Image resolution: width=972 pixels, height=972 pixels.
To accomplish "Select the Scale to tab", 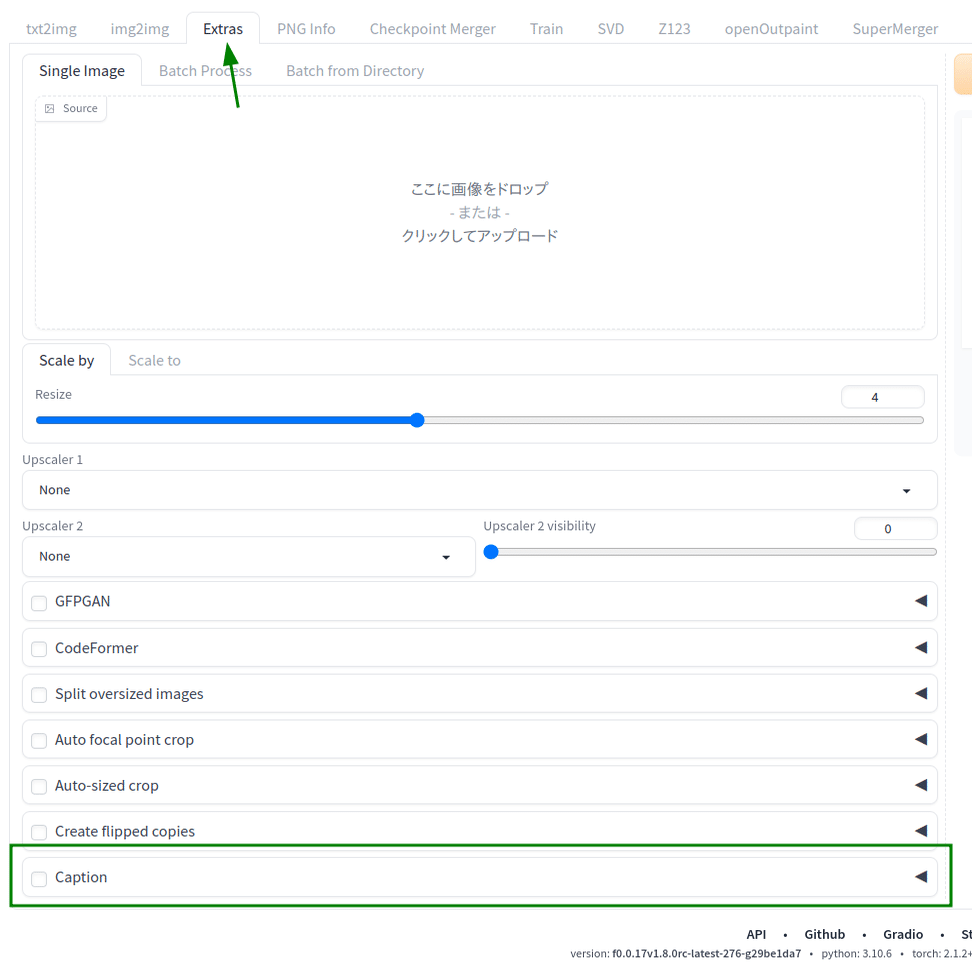I will (x=154, y=361).
